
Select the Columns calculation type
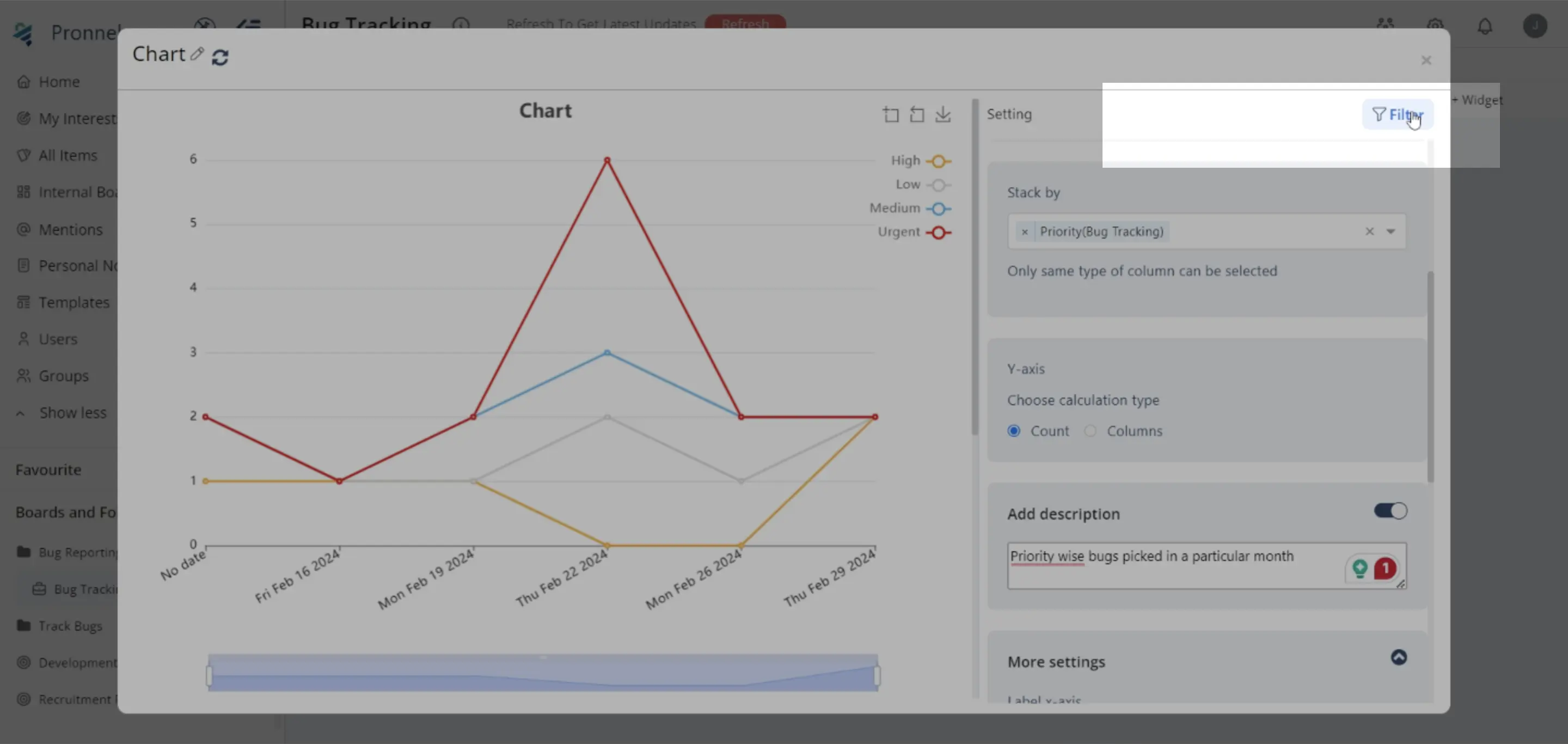[1089, 431]
